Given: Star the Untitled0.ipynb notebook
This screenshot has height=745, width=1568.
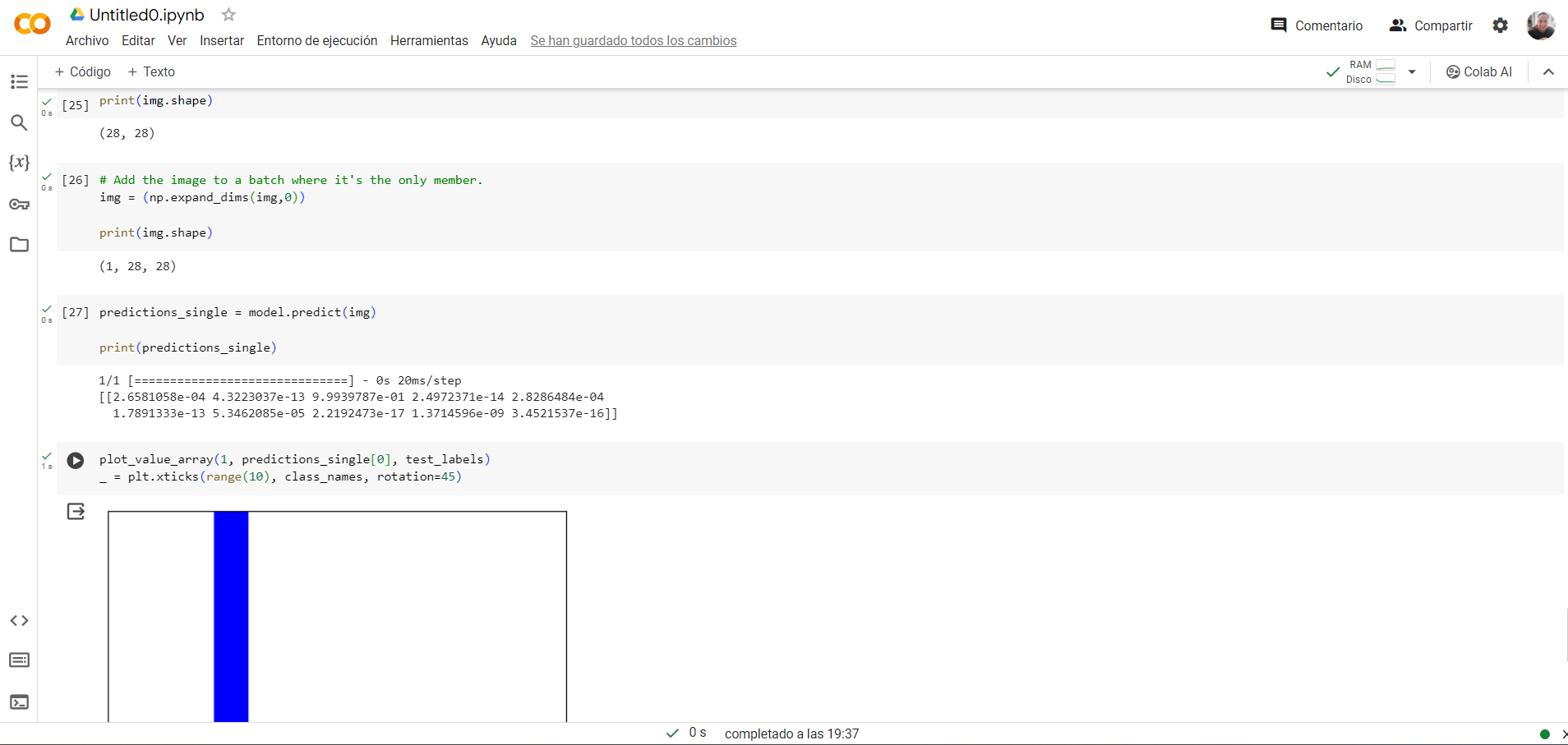Looking at the screenshot, I should tap(229, 15).
